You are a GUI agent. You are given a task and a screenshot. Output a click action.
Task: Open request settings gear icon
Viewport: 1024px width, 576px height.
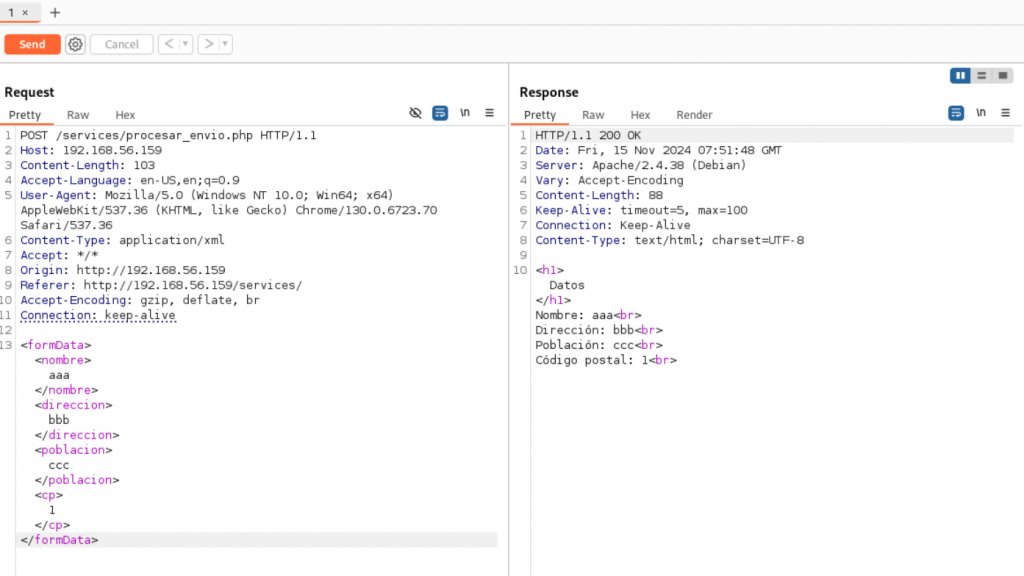[x=75, y=44]
